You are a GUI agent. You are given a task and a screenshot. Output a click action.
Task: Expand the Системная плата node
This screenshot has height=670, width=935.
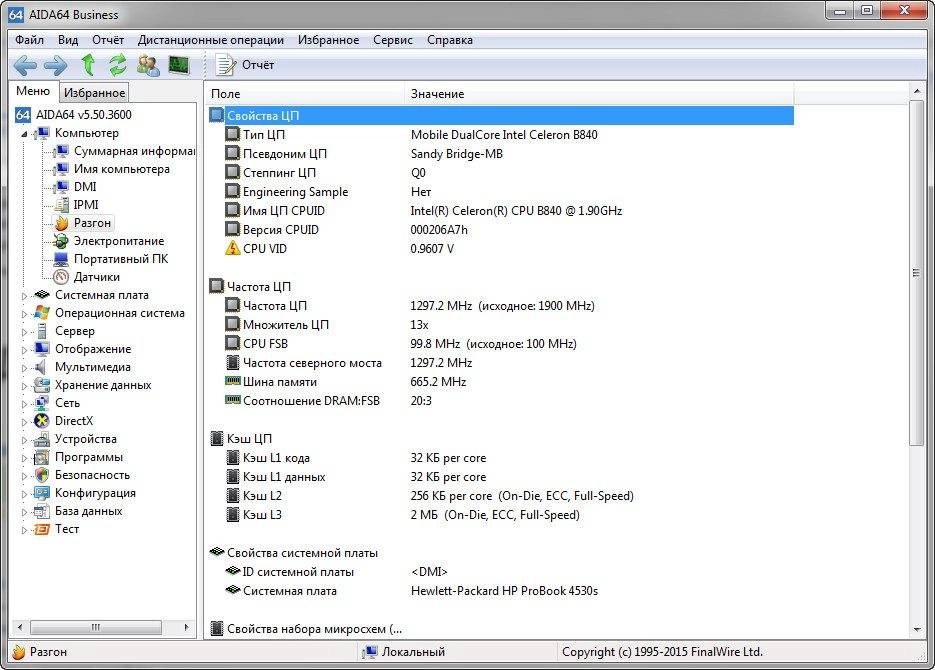pos(24,296)
